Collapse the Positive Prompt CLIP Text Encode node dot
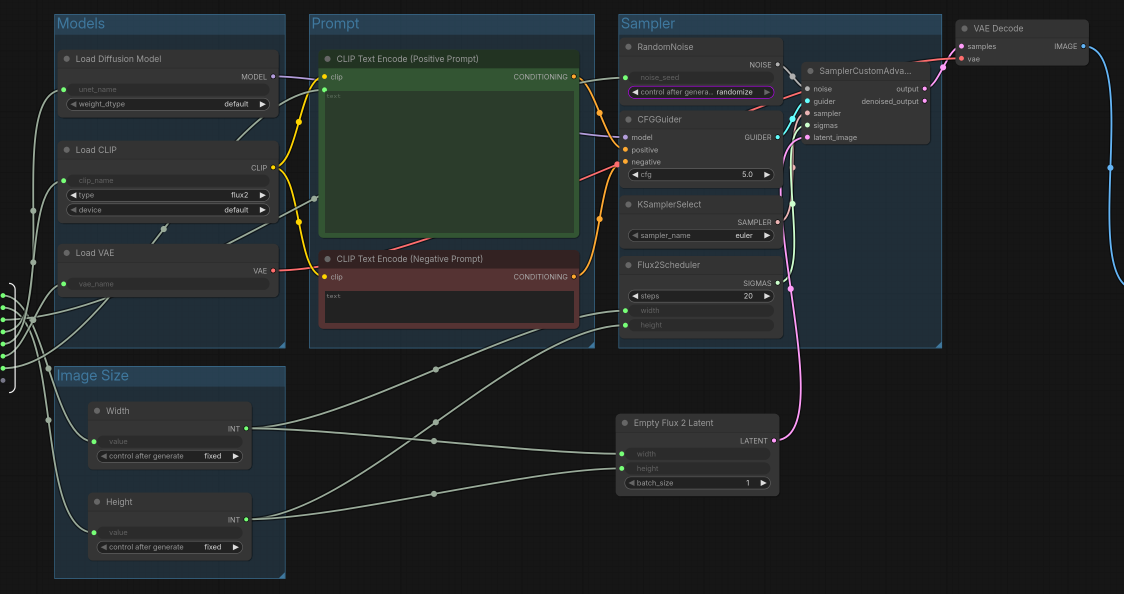1124x594 pixels. [328, 59]
